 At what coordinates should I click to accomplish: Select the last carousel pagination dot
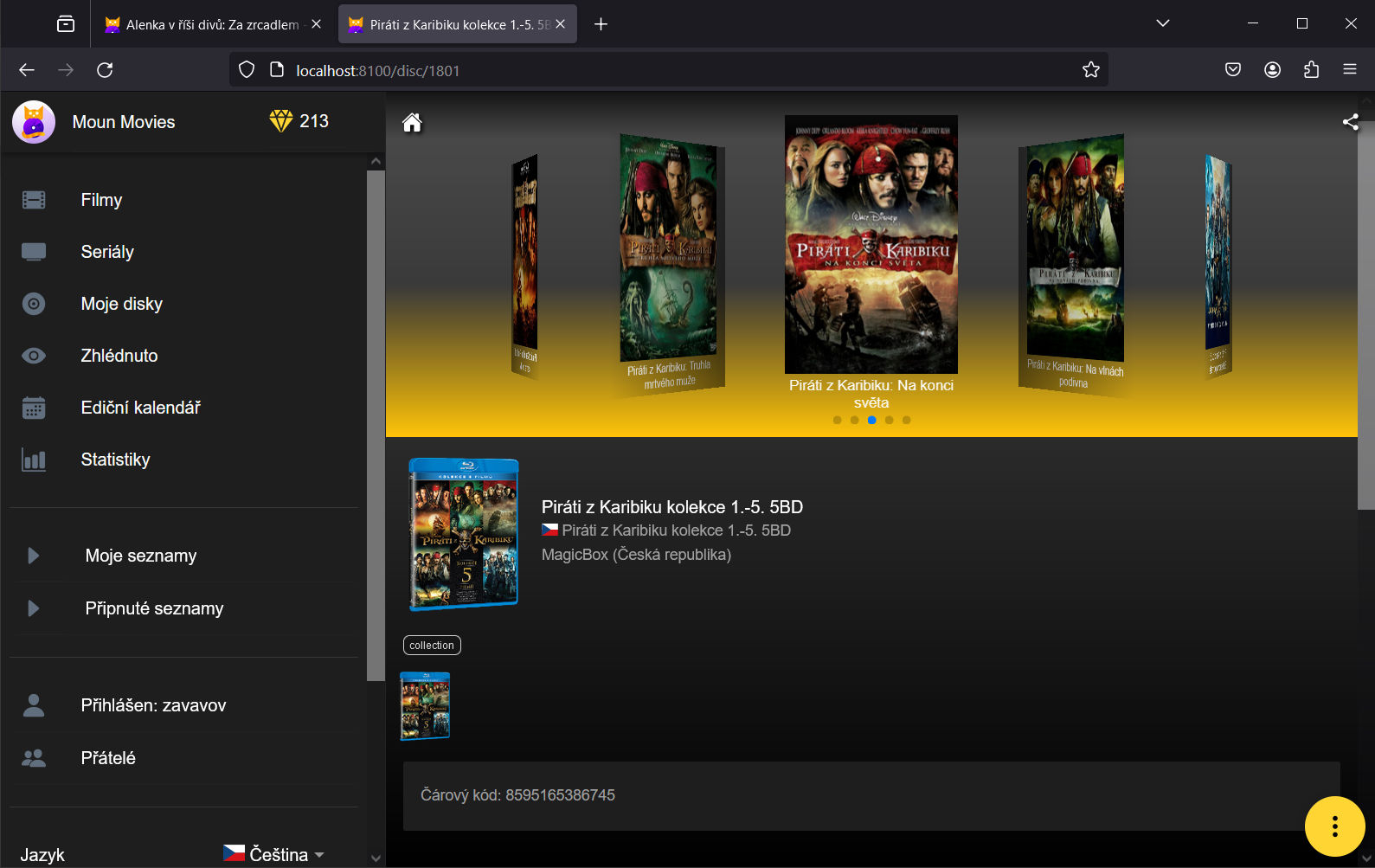pyautogui.click(x=906, y=420)
